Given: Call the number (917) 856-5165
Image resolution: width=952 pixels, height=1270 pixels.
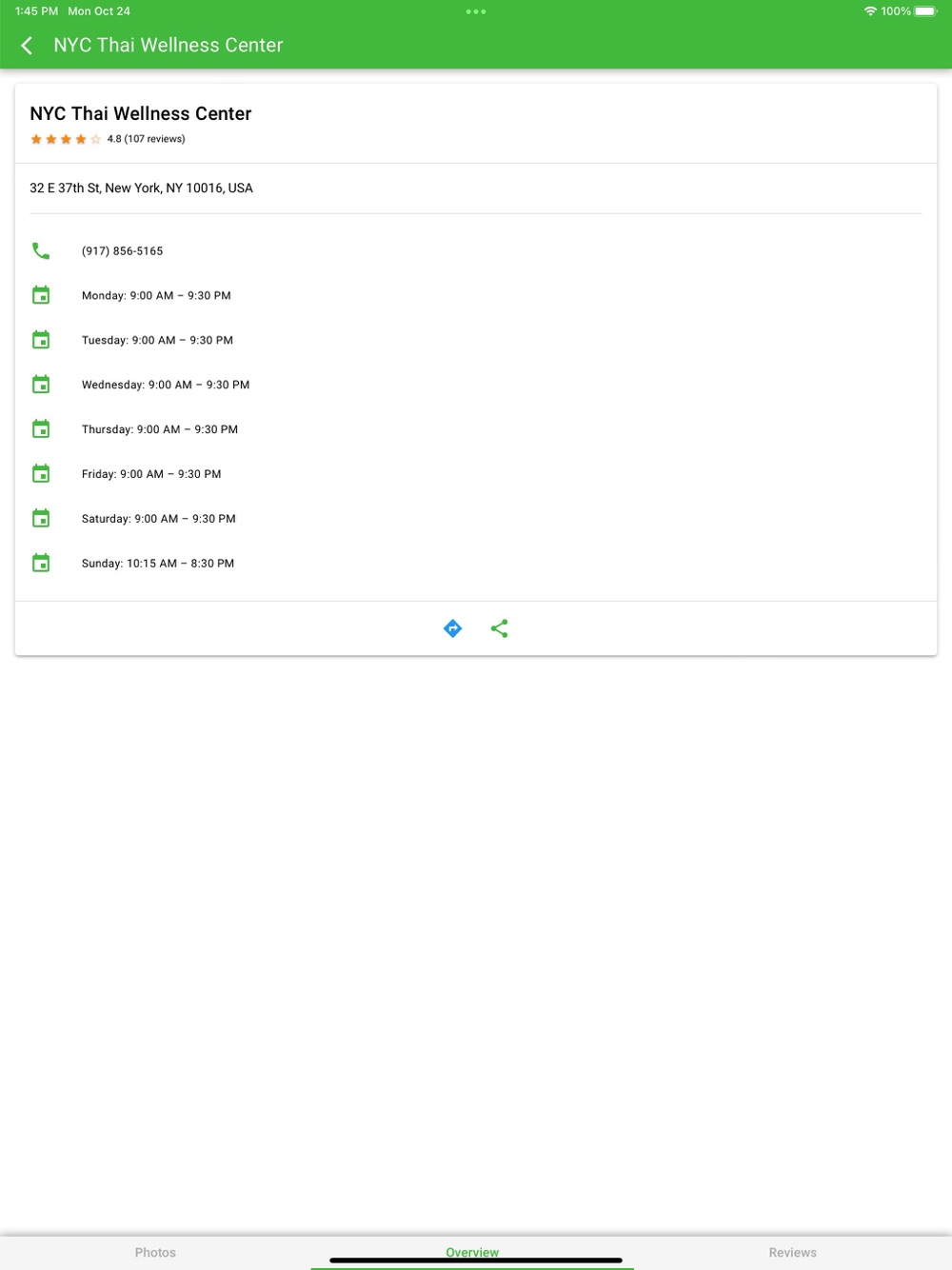Looking at the screenshot, I should point(122,251).
